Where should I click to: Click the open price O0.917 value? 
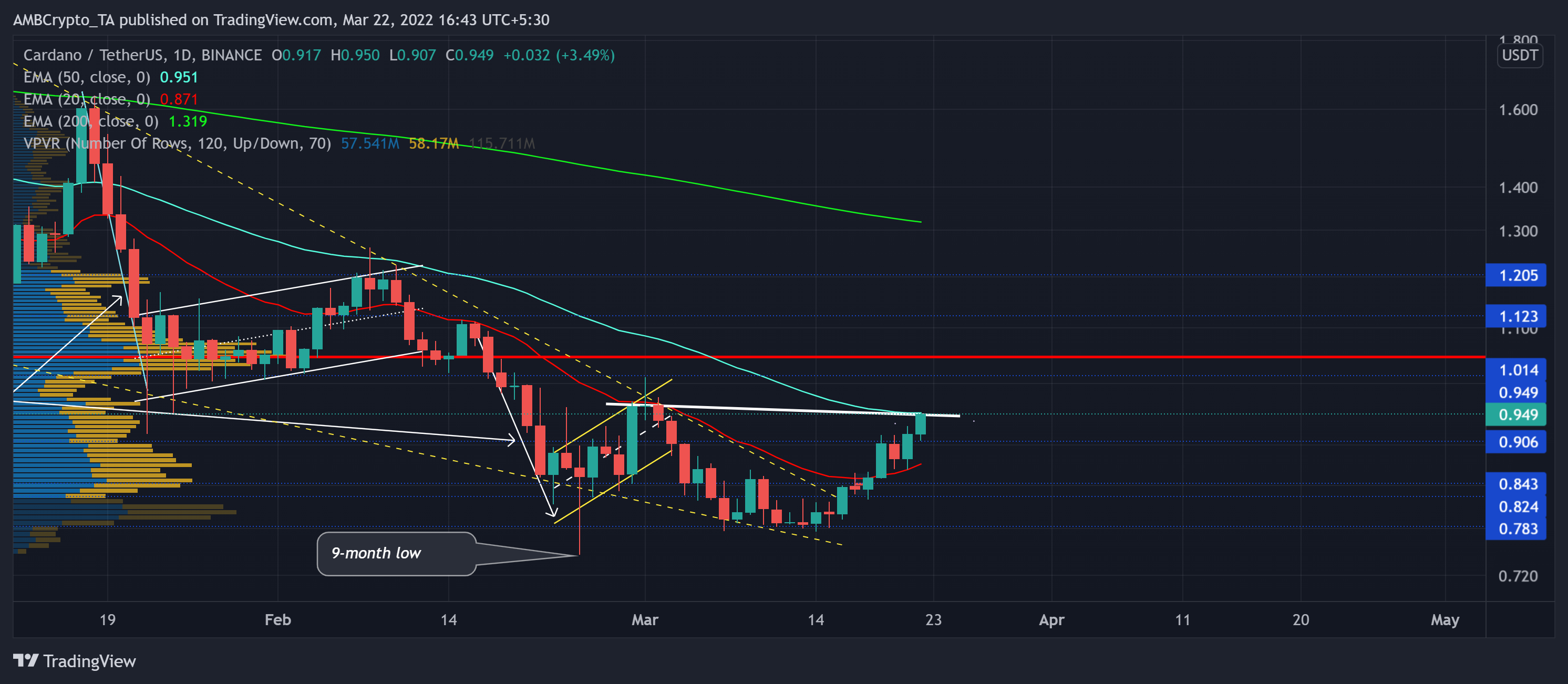coord(296,55)
